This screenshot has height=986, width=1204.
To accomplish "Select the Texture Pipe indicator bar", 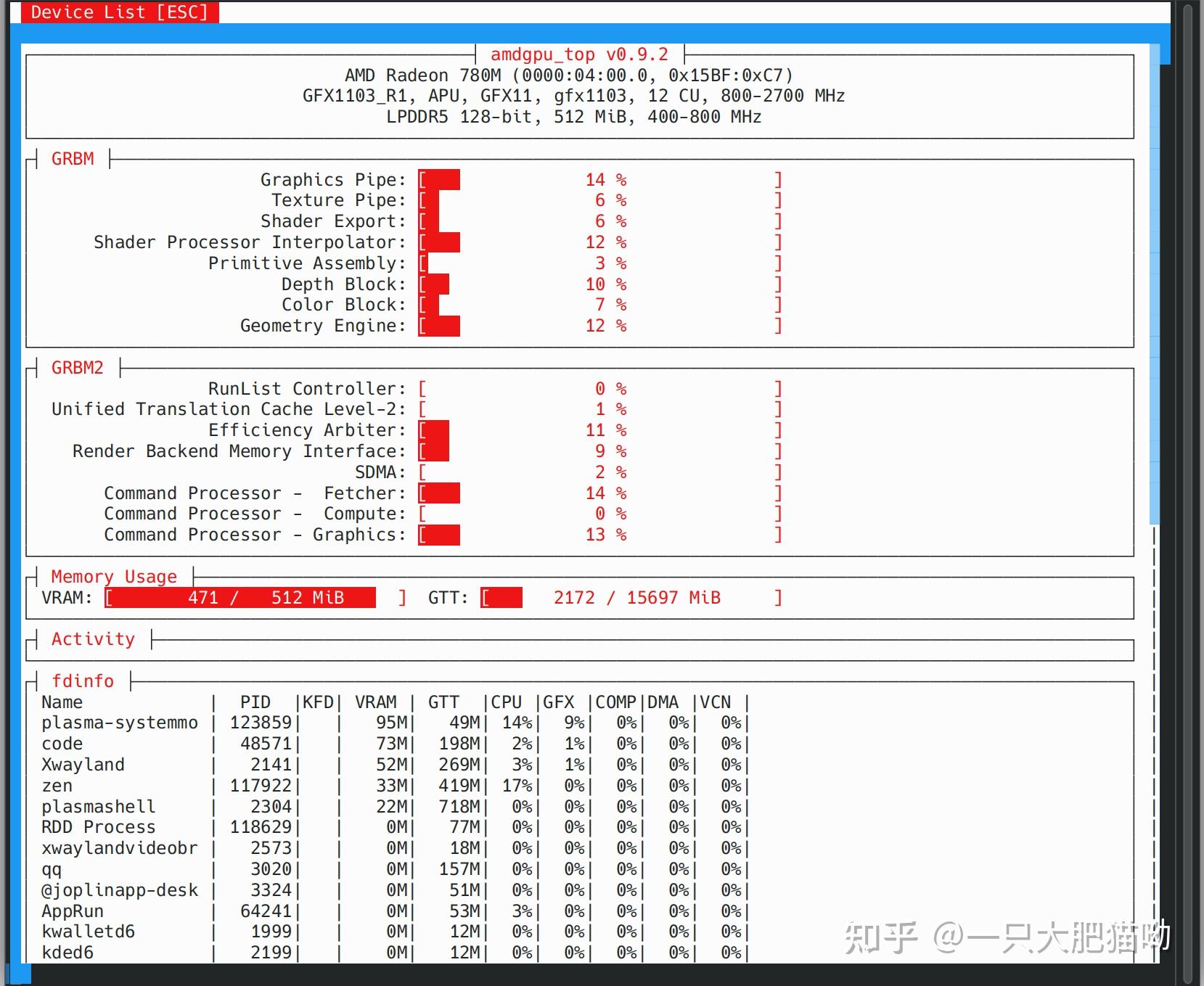I will [x=599, y=200].
